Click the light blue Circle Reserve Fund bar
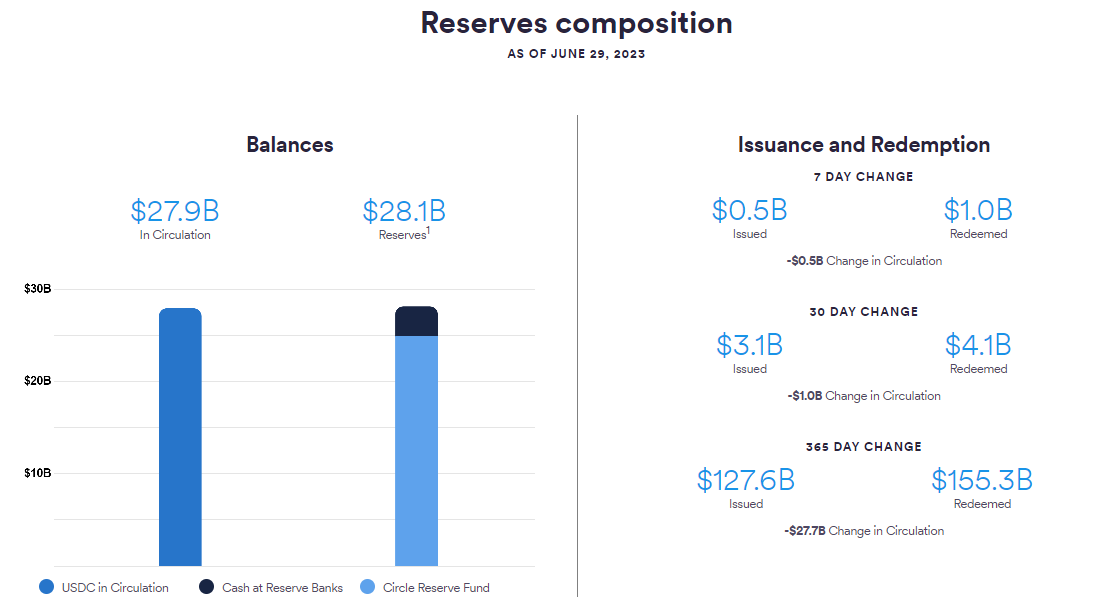This screenshot has width=1109, height=616. click(x=416, y=450)
